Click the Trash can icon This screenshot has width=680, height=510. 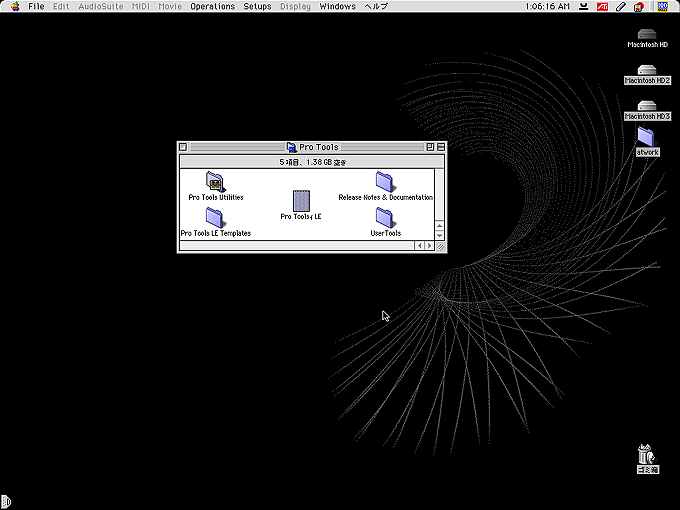pos(647,454)
